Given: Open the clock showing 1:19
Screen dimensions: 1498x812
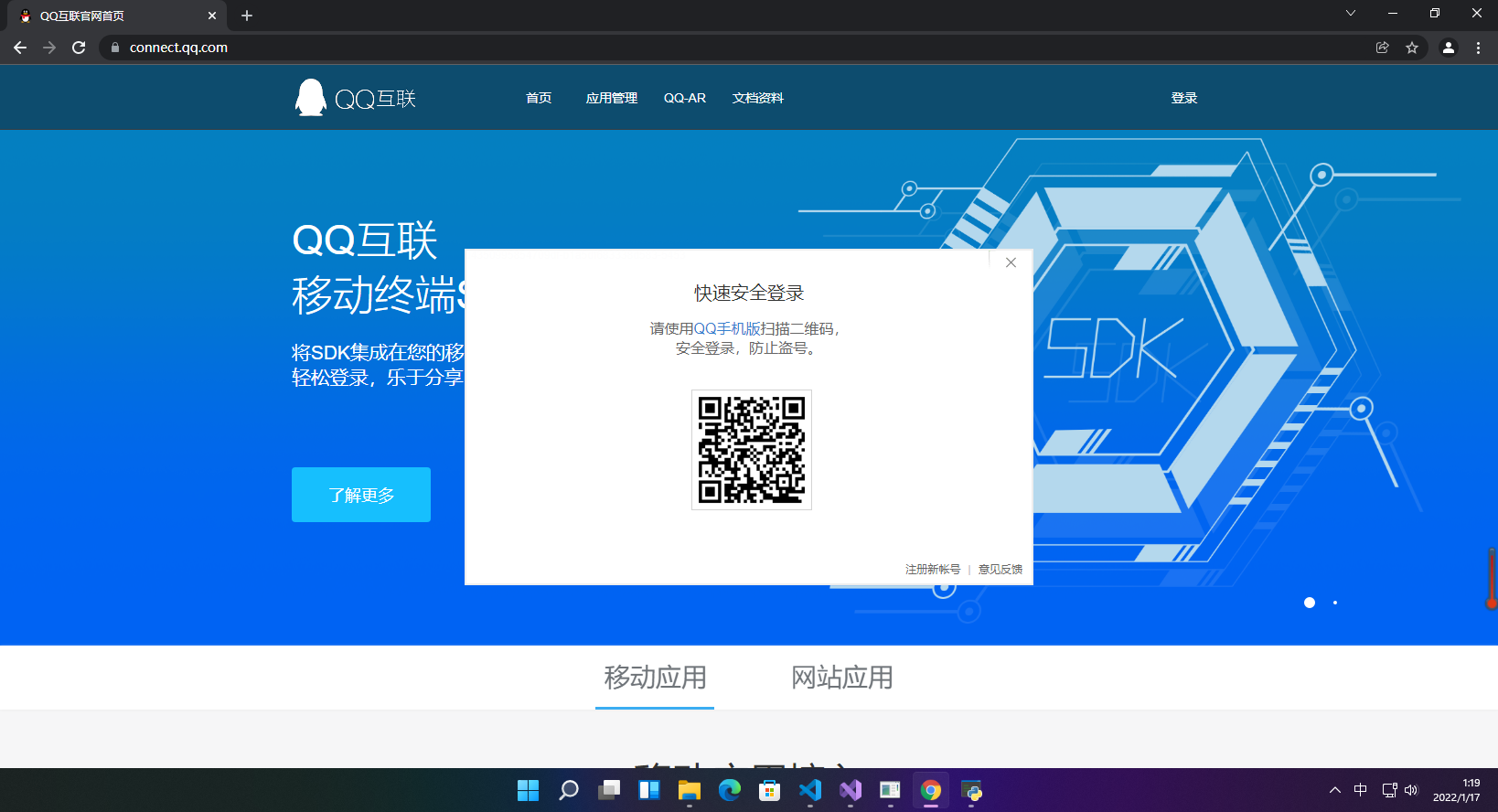Looking at the screenshot, I should click(1457, 790).
